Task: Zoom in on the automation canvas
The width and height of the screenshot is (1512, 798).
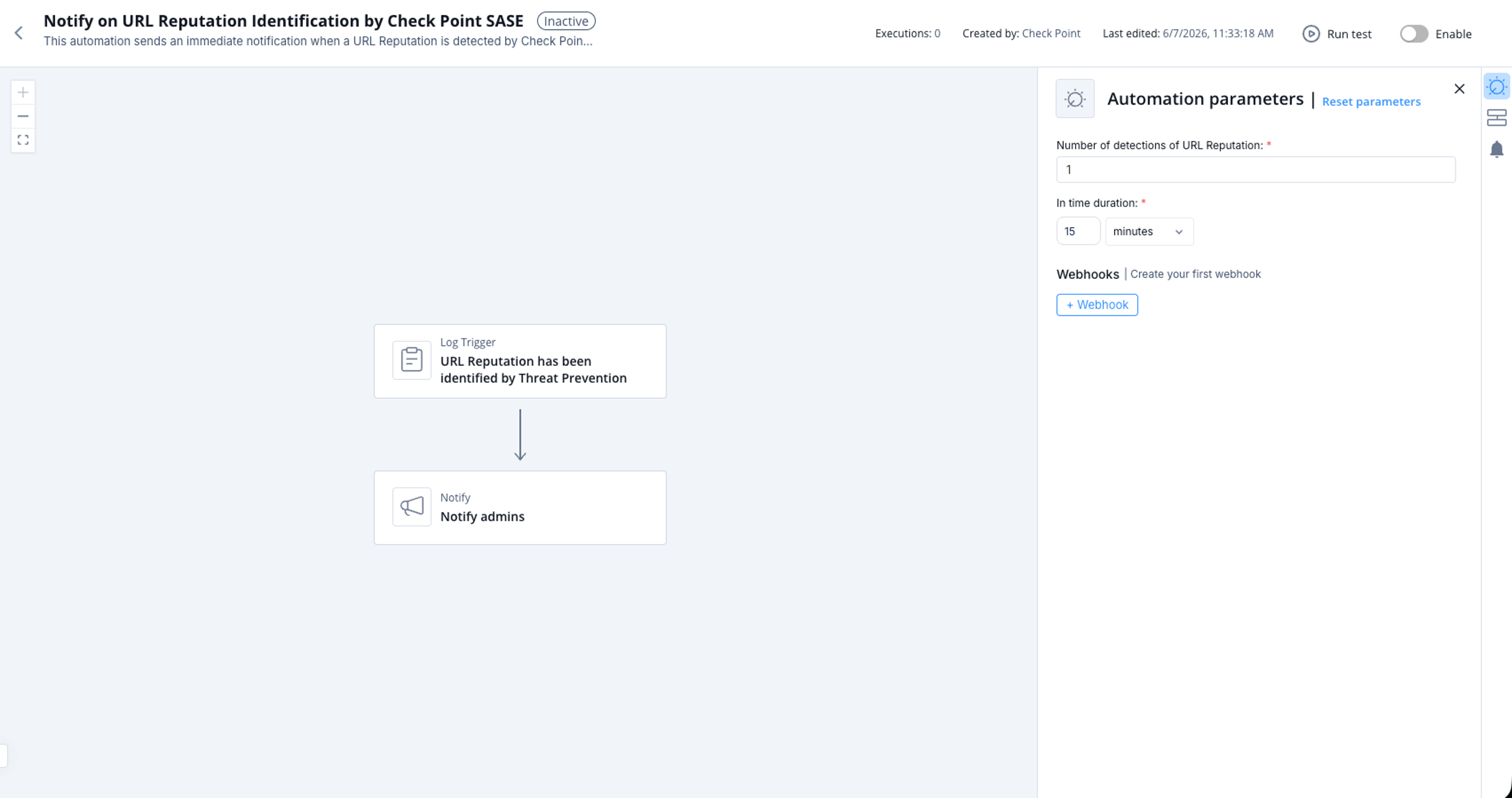Action: tap(23, 92)
